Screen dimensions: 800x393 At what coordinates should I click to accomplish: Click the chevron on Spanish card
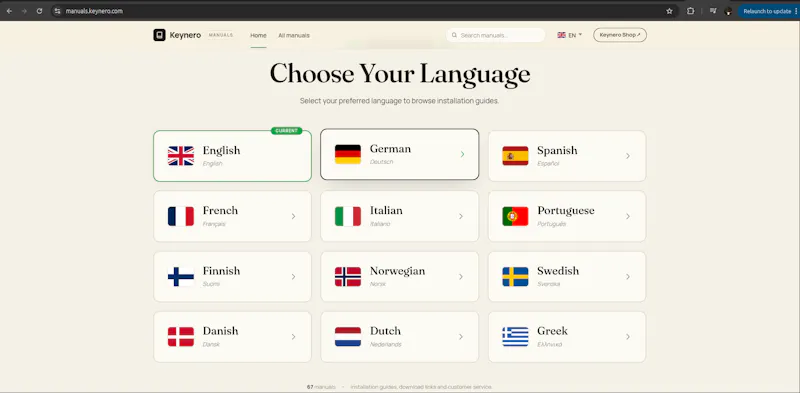tap(628, 156)
